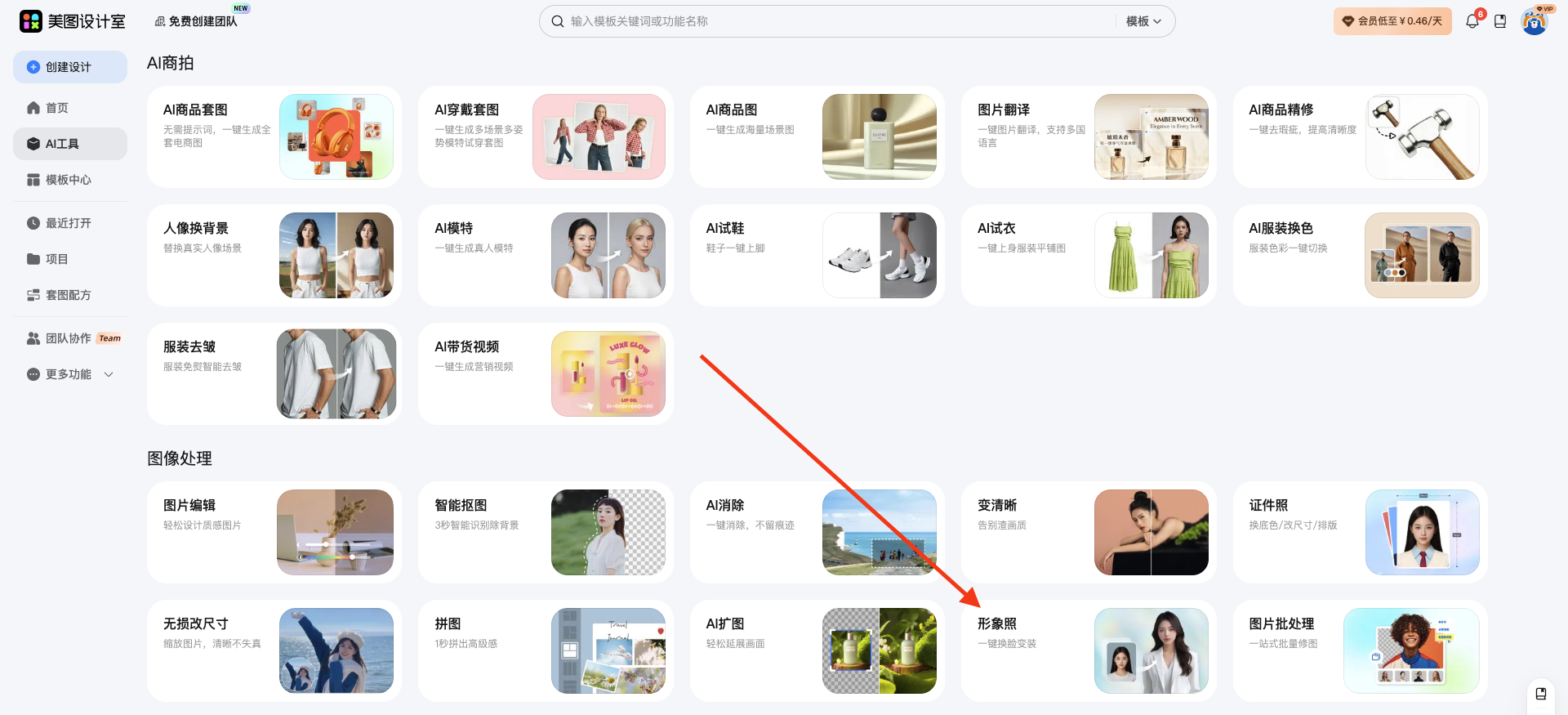Open the notifications bell icon

[1472, 21]
